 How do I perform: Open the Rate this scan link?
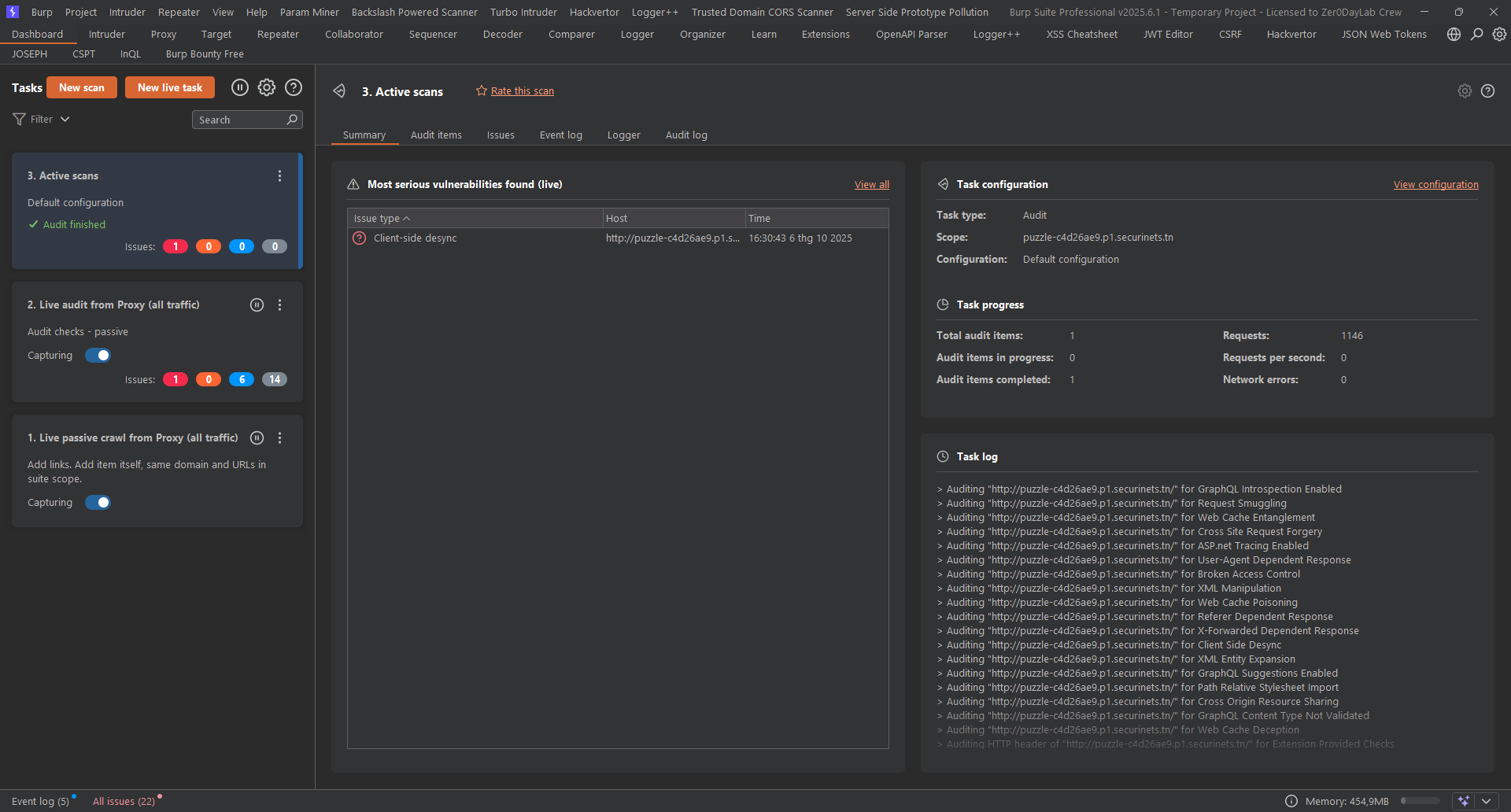[523, 91]
